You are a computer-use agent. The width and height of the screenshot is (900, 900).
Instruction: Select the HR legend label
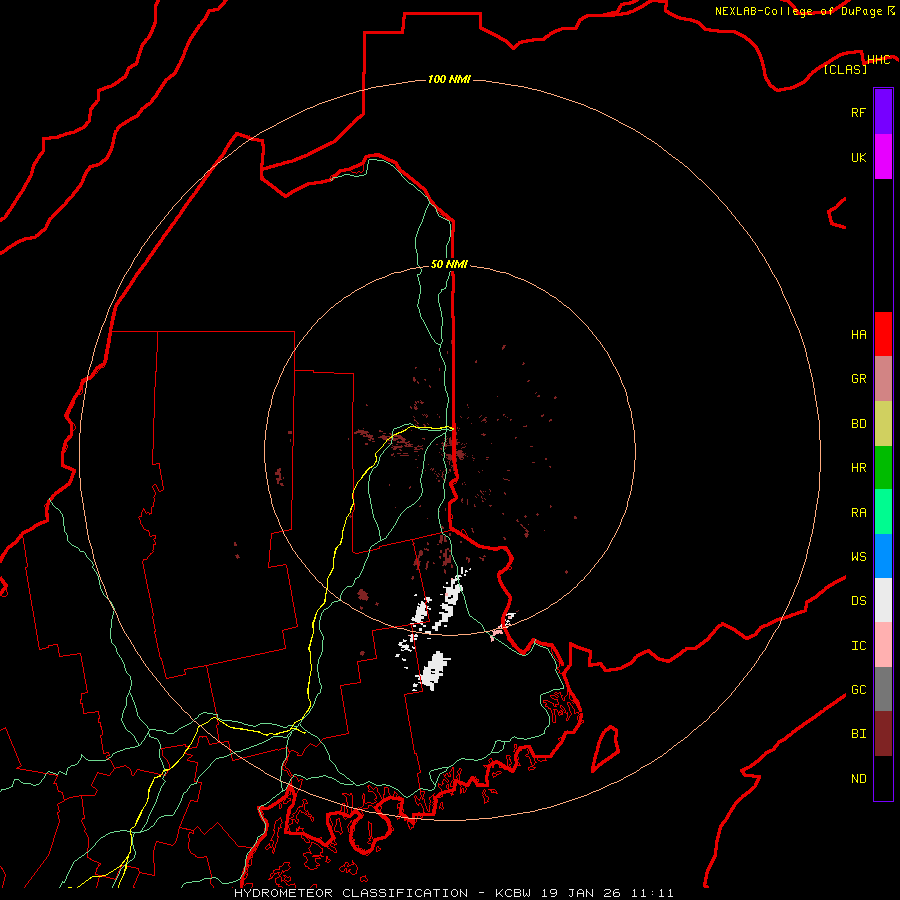pos(858,468)
